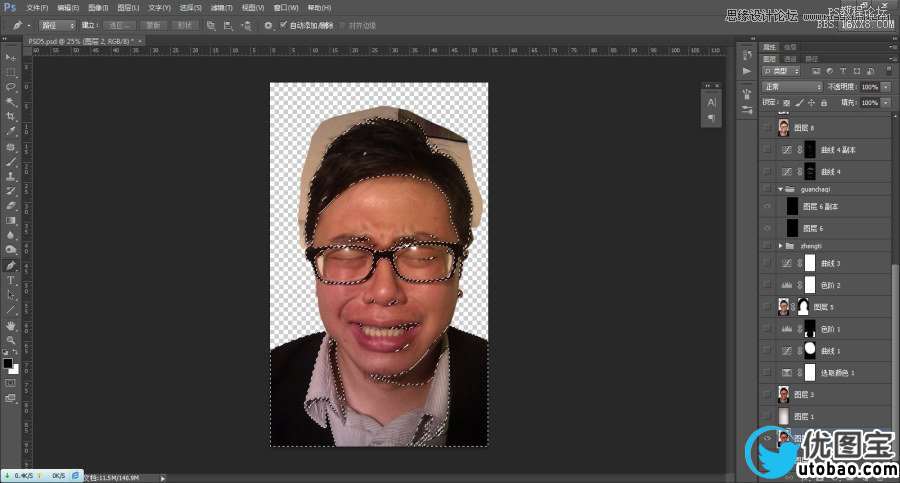This screenshot has height=483, width=900.
Task: Open path arrangement icon in options bar
Action: point(246,25)
